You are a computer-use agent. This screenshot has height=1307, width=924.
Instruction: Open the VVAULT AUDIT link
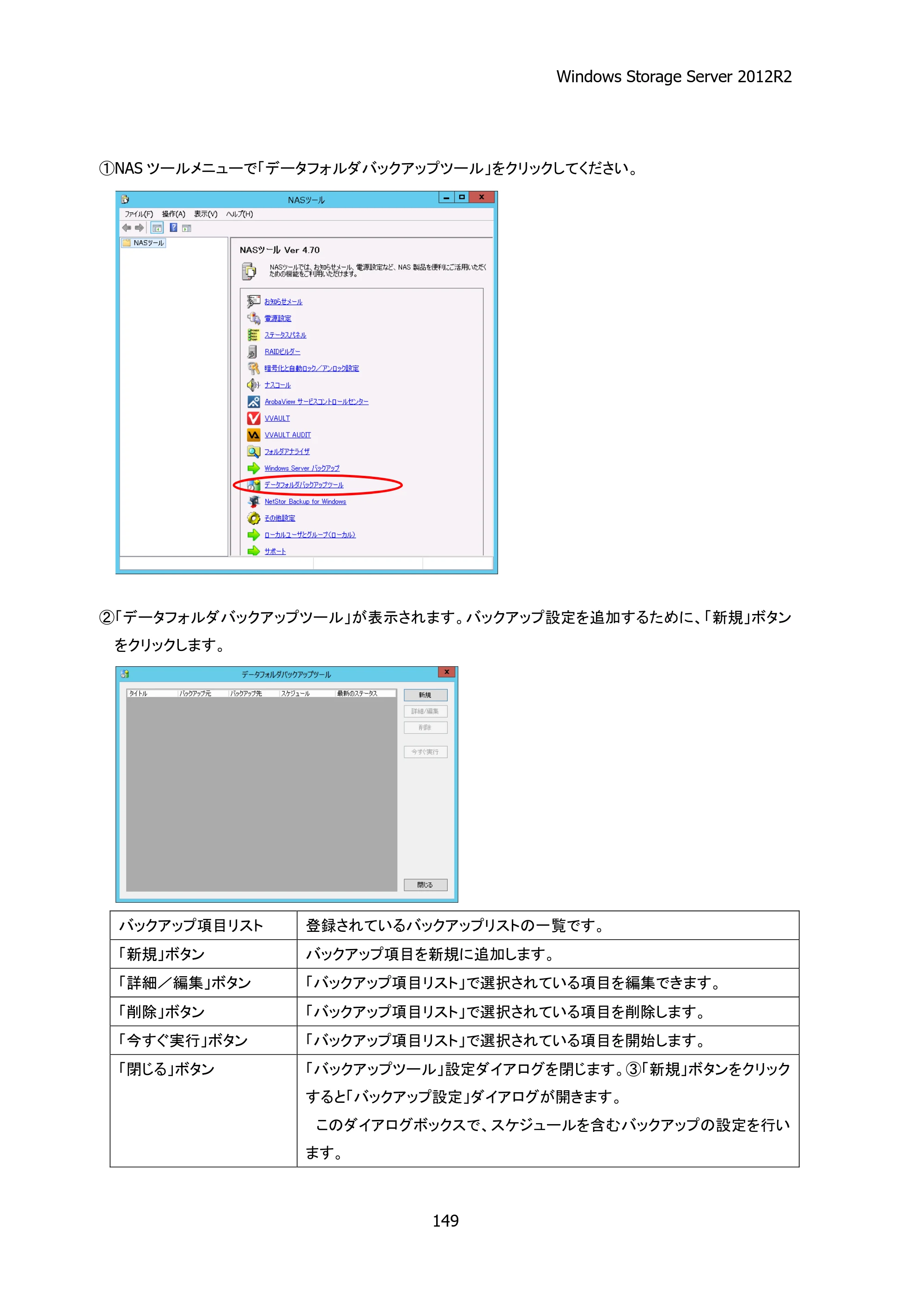(287, 435)
